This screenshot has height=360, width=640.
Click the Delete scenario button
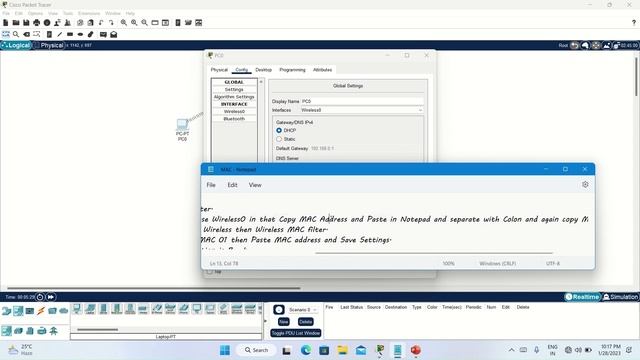coord(305,322)
